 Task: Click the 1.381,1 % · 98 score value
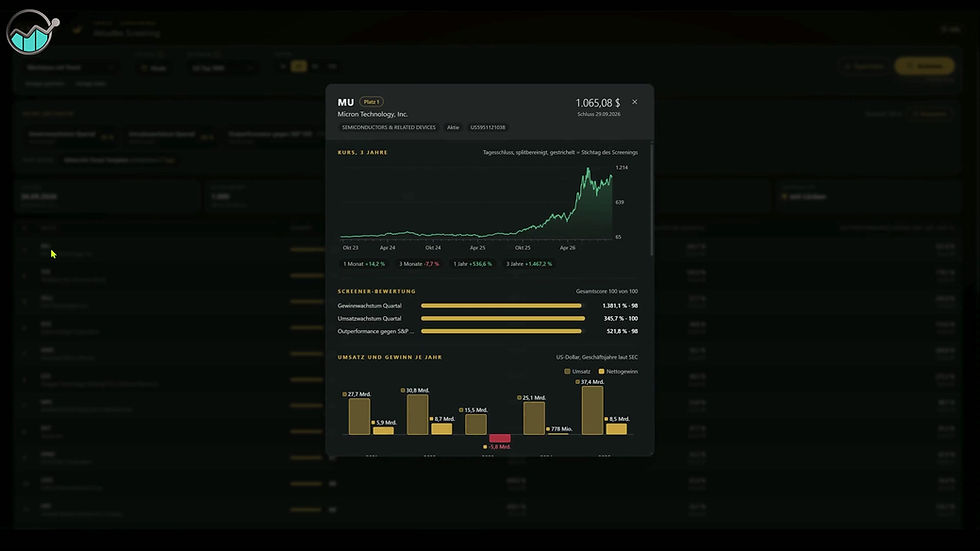pyautogui.click(x=620, y=306)
